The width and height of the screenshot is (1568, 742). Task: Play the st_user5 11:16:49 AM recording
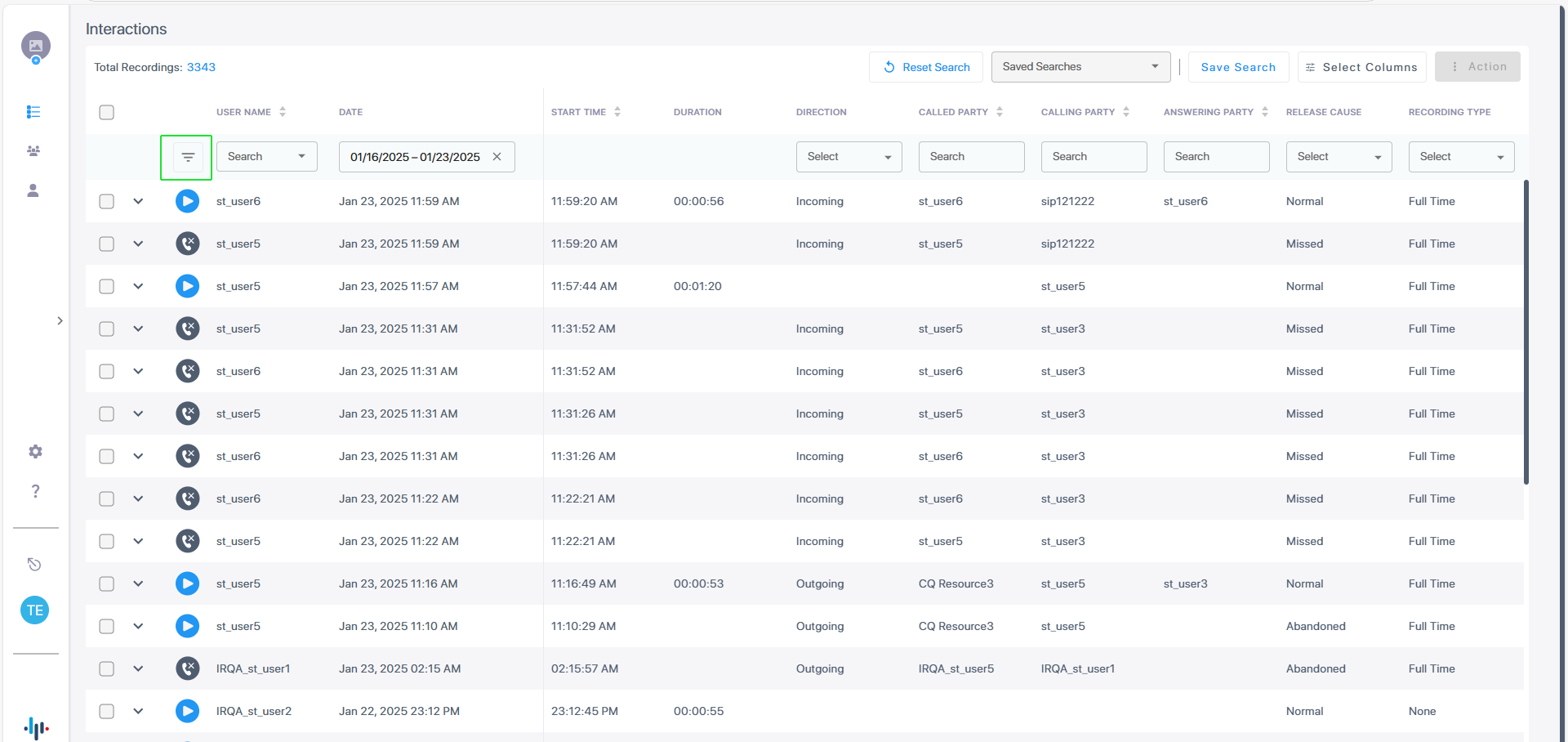pos(188,583)
